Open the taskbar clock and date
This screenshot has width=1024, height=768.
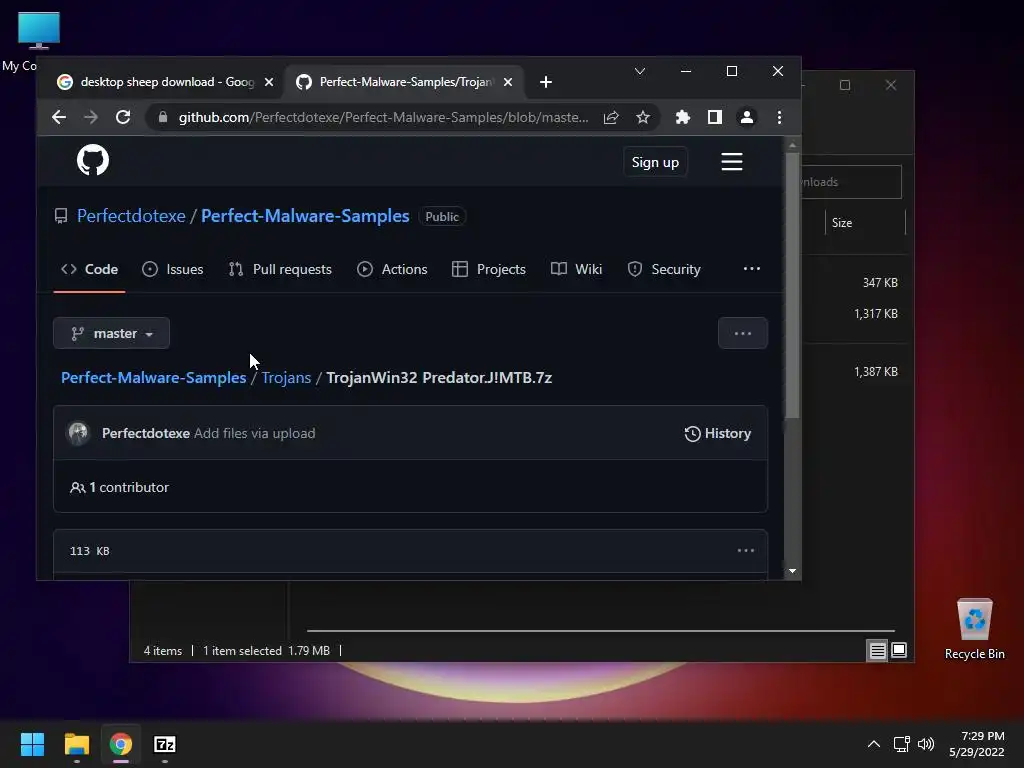[976, 744]
